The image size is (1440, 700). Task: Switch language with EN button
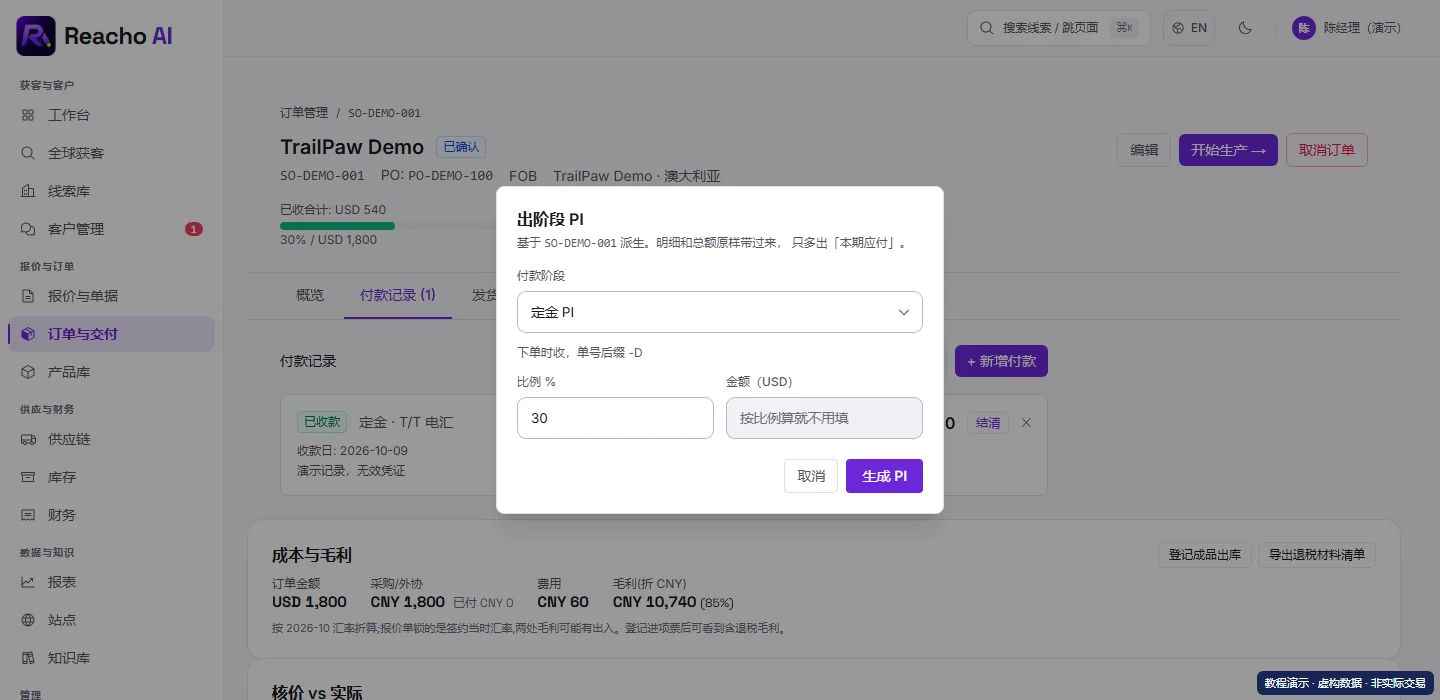1189,28
